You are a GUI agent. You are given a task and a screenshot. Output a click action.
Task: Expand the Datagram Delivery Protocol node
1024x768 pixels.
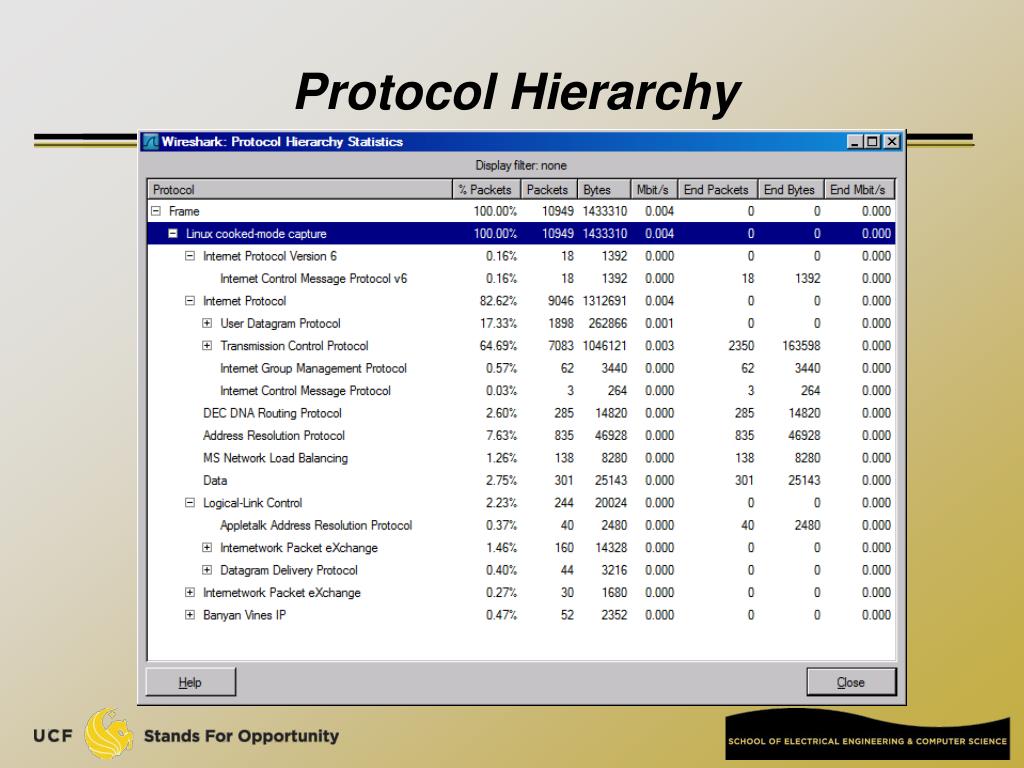click(207, 570)
